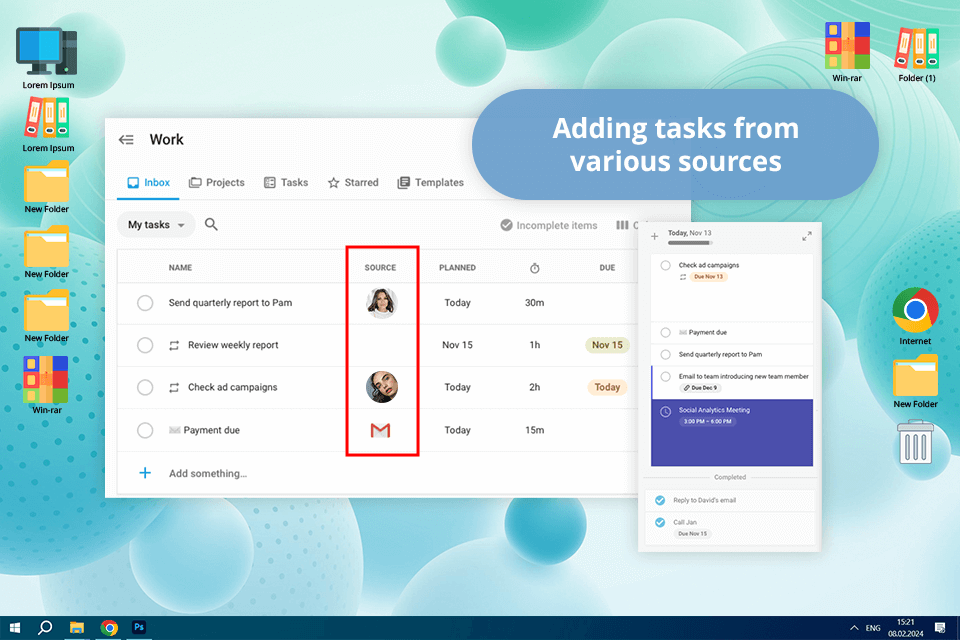Switch to the Projects tab
The height and width of the screenshot is (640, 960).
217,183
